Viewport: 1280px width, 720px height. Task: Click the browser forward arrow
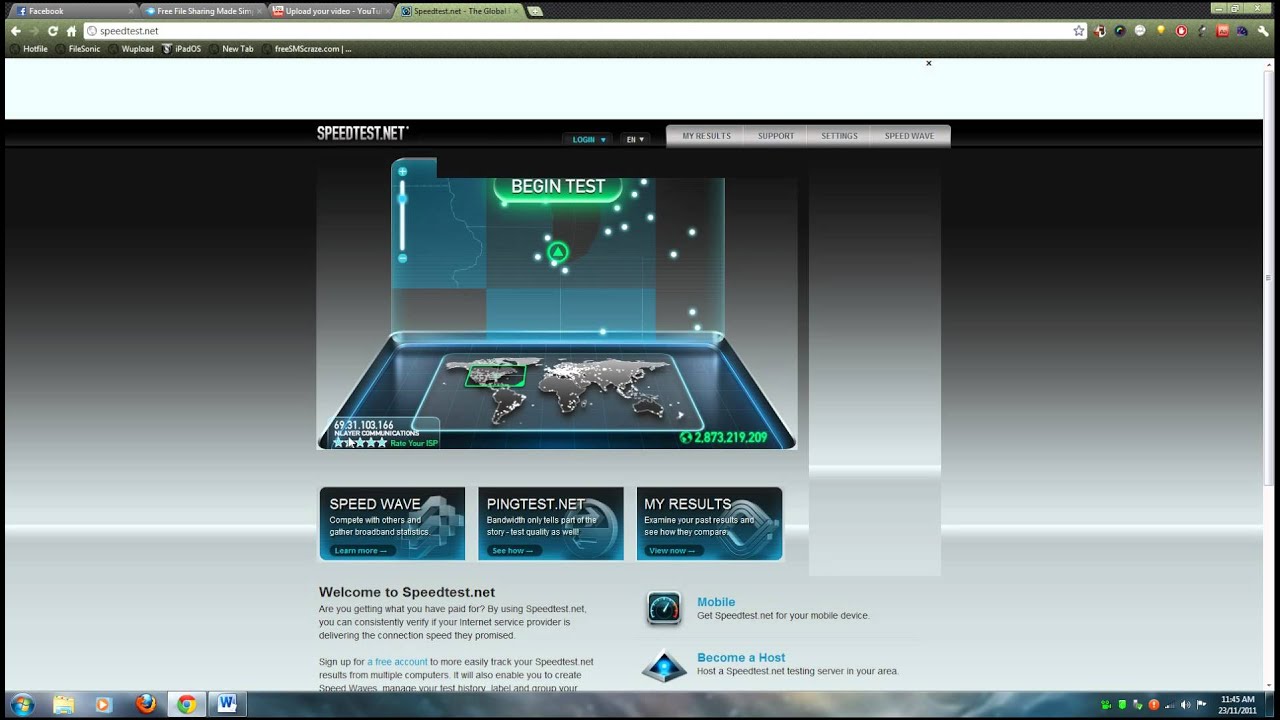click(x=33, y=31)
